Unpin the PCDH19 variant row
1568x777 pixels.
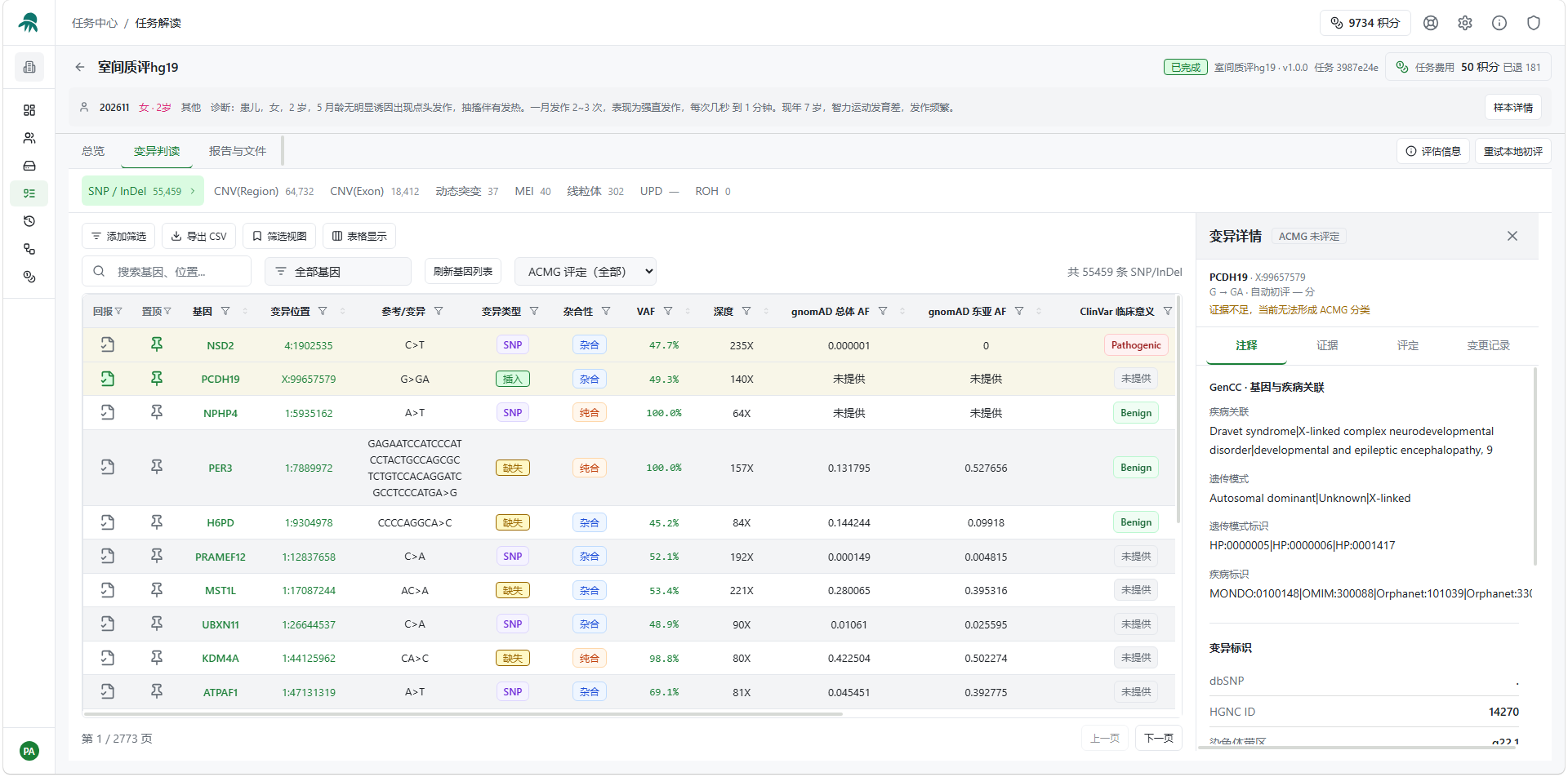(157, 379)
